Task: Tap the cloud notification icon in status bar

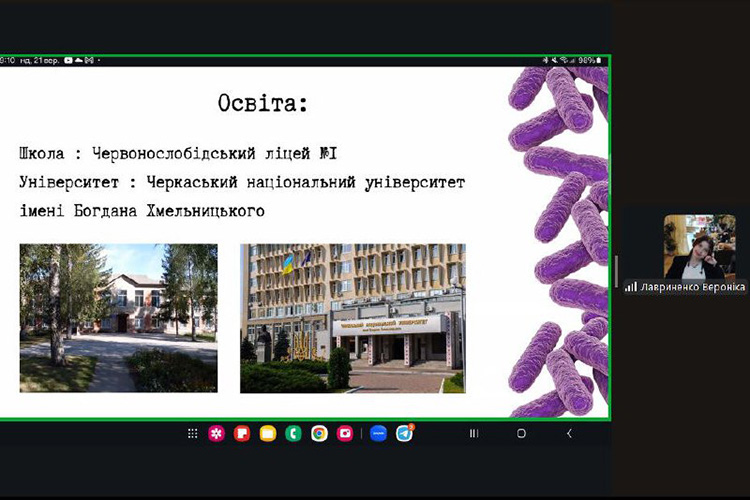Action: (79, 60)
